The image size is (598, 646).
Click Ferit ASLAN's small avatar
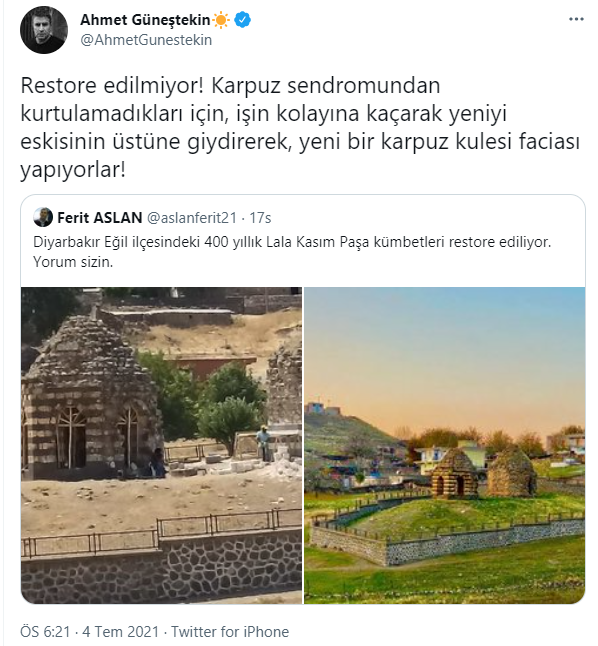pos(43,217)
